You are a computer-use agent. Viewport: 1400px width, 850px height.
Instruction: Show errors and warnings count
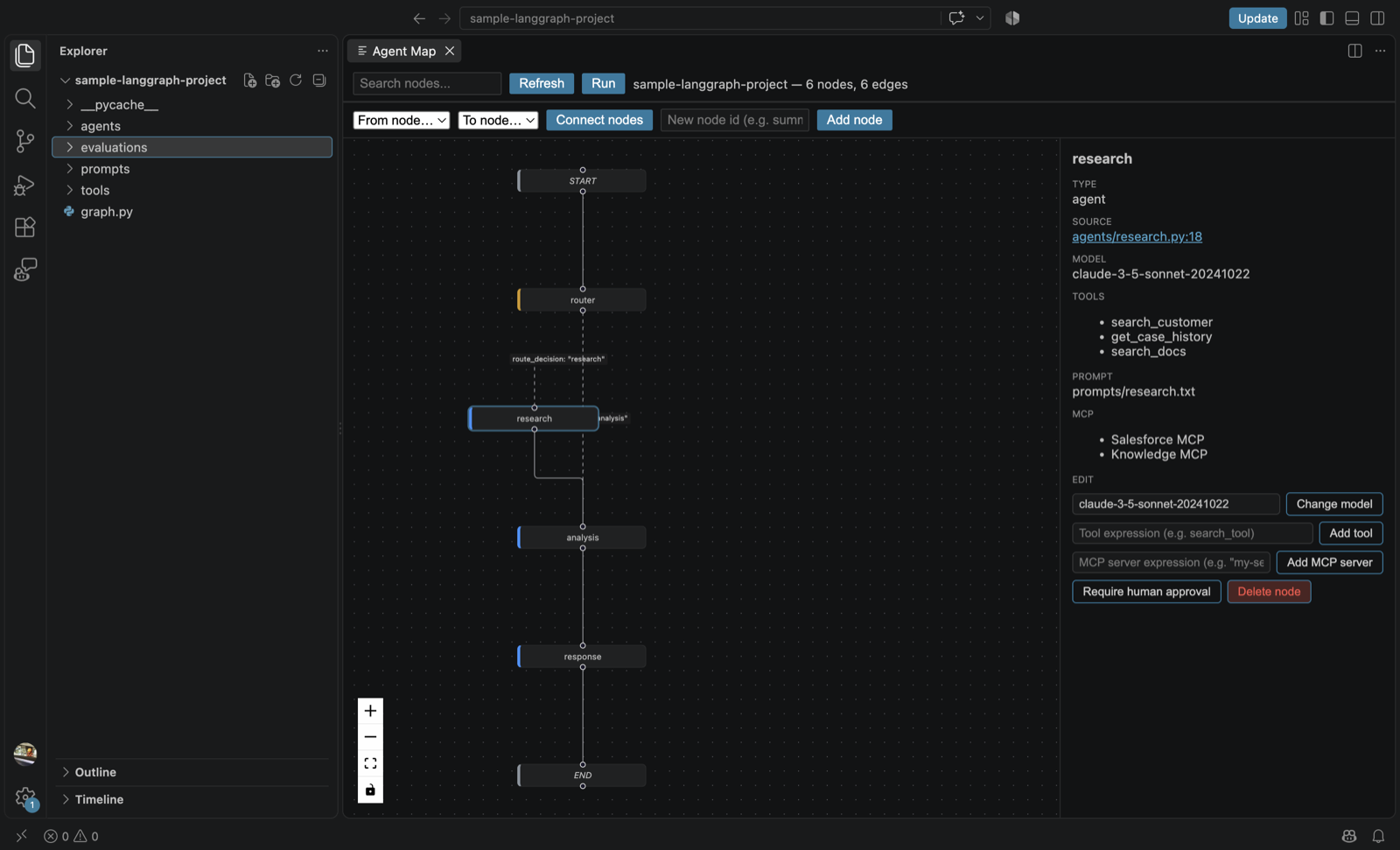click(x=71, y=836)
